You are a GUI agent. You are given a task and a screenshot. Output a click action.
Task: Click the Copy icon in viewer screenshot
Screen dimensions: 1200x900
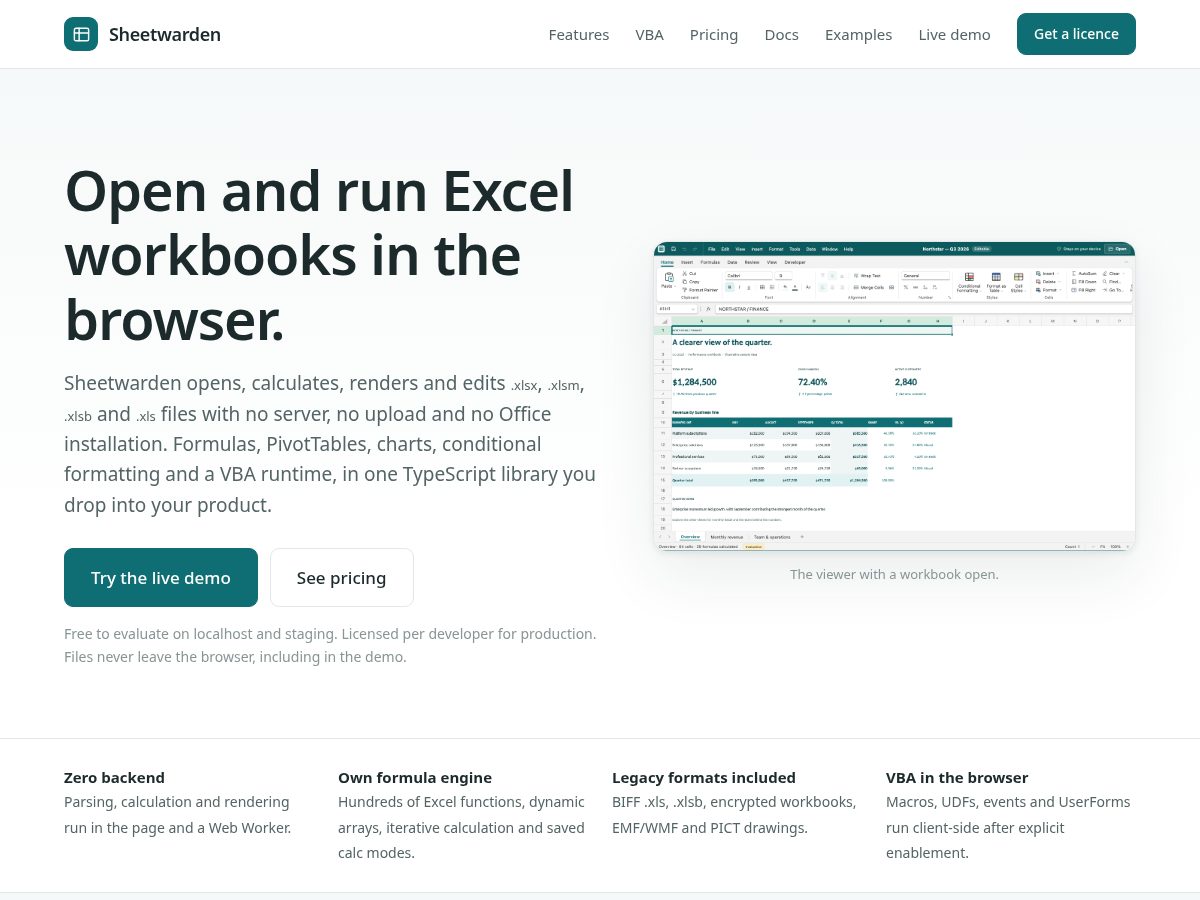tap(685, 282)
